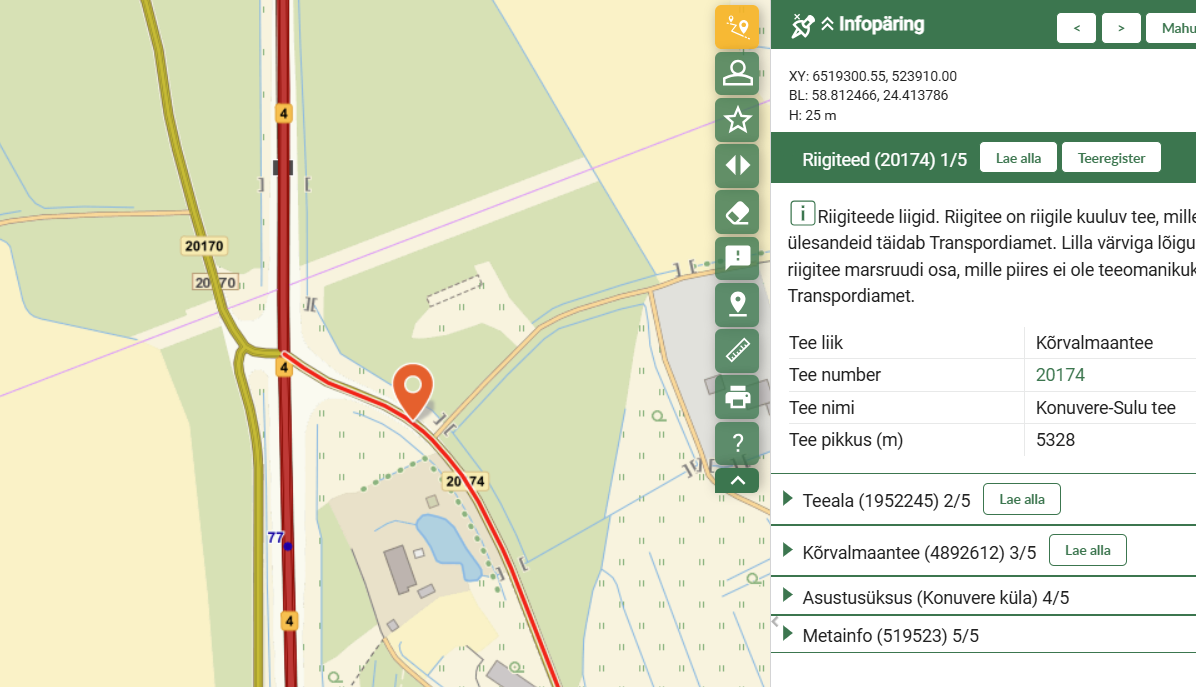Go to the previous info query result
The height and width of the screenshot is (687, 1196).
pos(1076,28)
